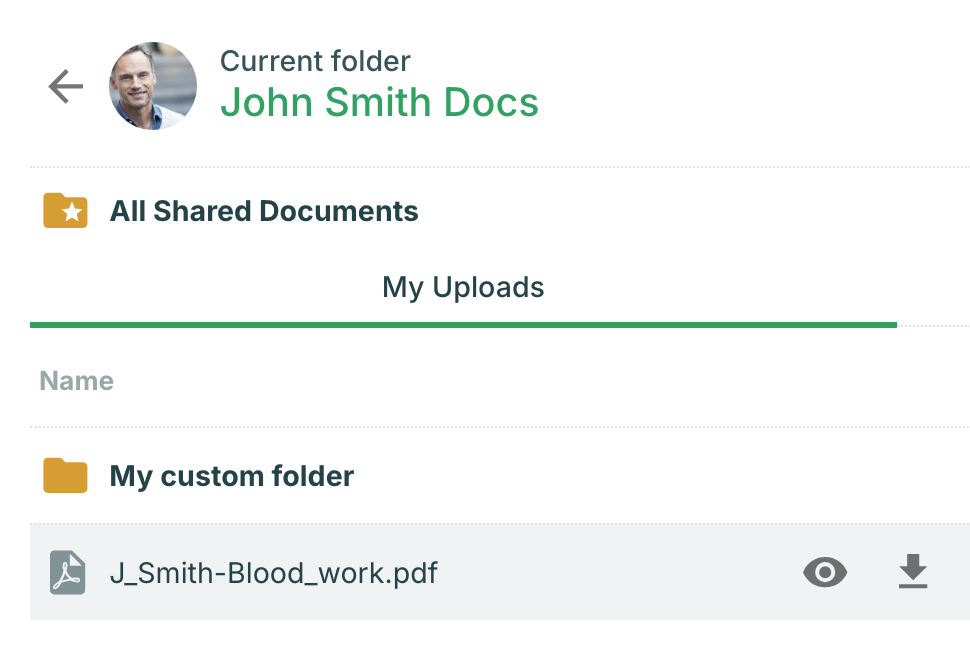Download J_Smith-Blood_work.pdf with the download icon

912,572
